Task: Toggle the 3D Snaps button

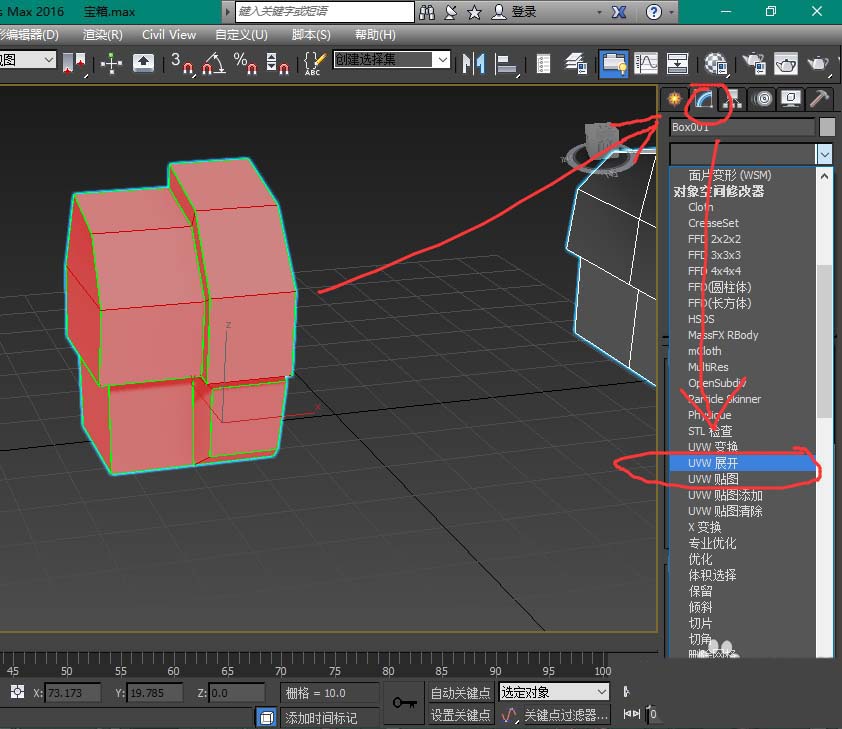Action: click(182, 63)
